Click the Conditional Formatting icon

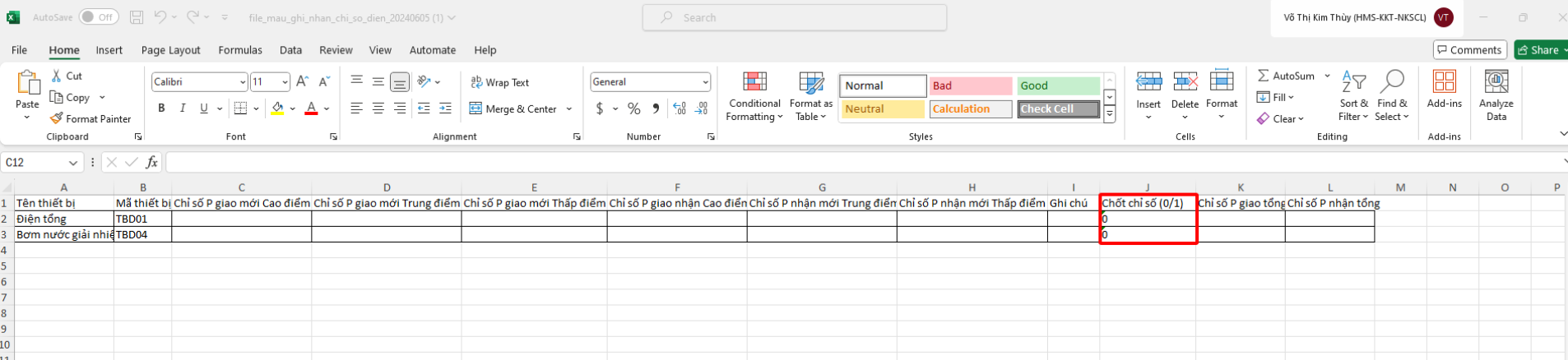(754, 82)
